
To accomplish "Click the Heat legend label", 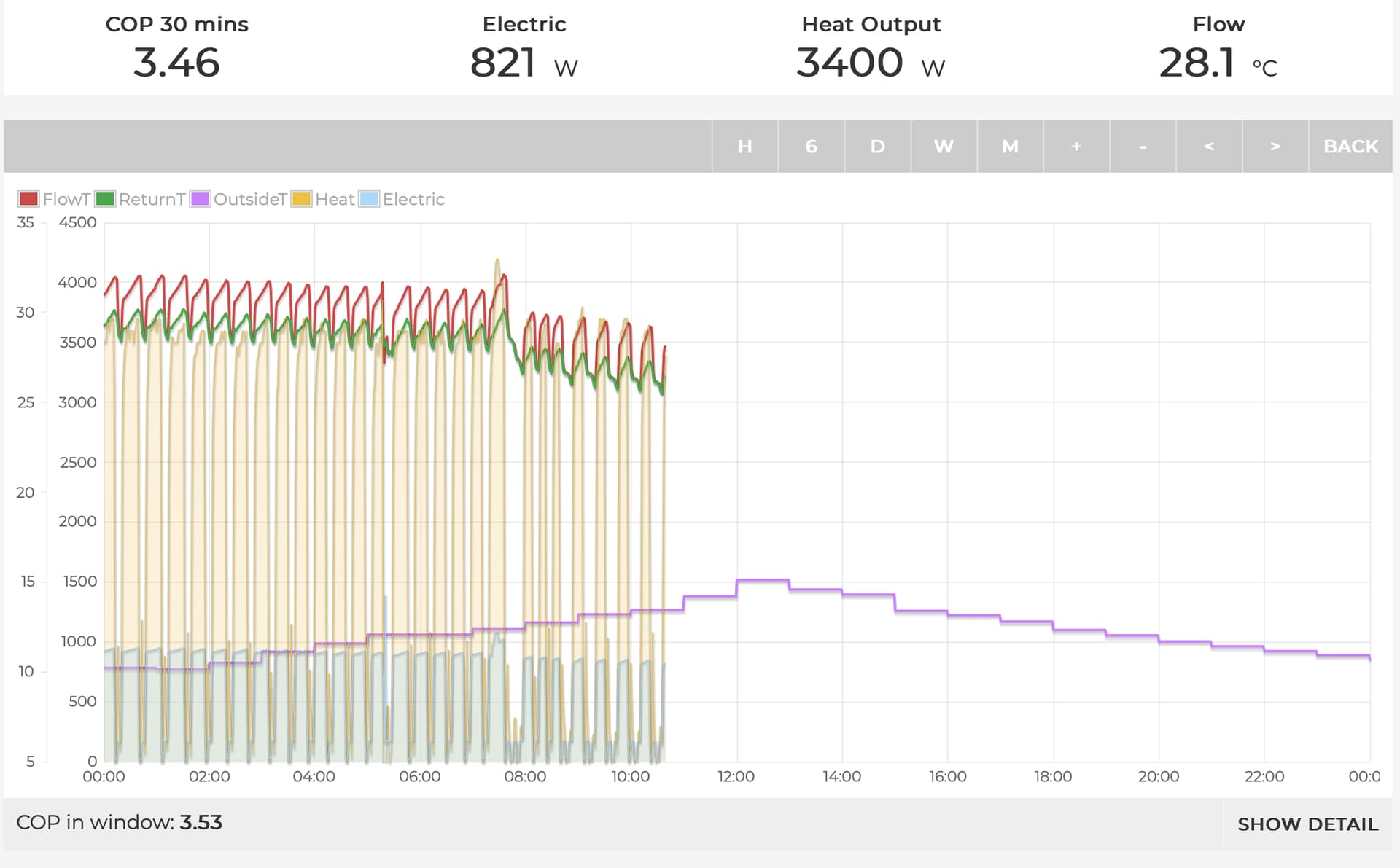I will (x=335, y=199).
